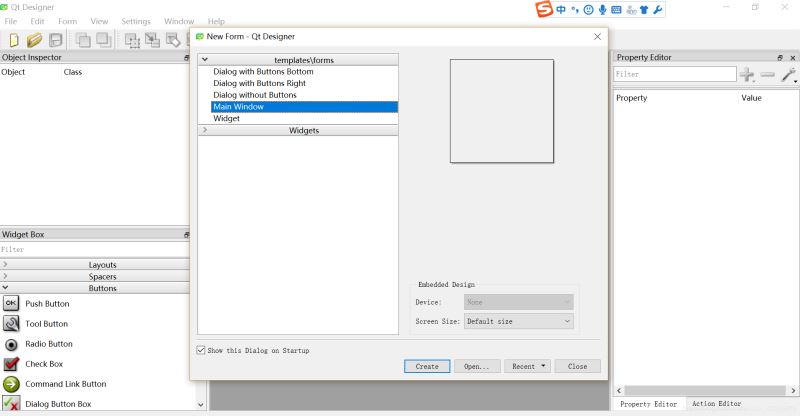
Task: Open the File menu
Action: (x=11, y=21)
